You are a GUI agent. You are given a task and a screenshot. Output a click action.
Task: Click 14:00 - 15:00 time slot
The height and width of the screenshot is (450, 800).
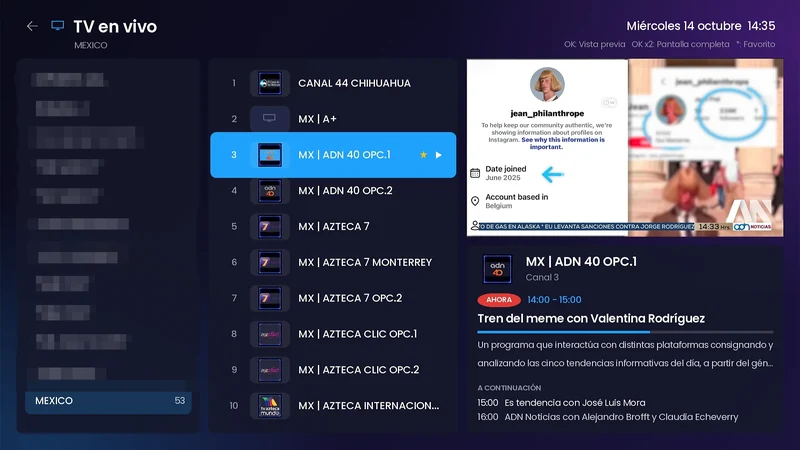coord(554,300)
